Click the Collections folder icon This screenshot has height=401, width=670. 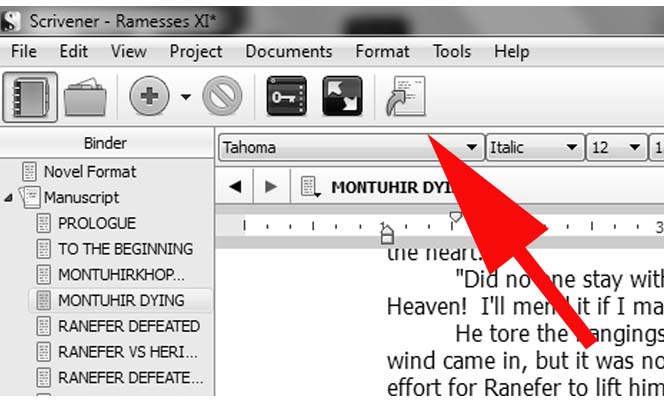pyautogui.click(x=86, y=97)
